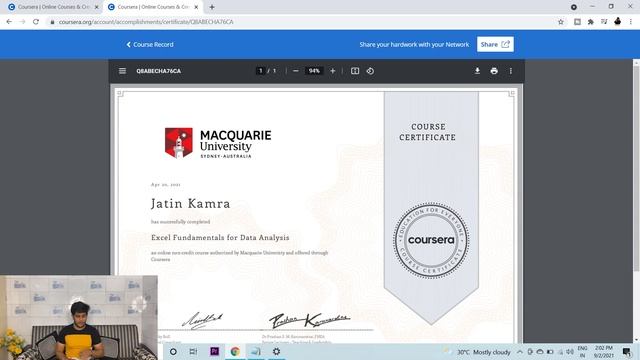Screen dimensions: 640x360
Task: Close the active Coursera tab
Action: [196, 7]
